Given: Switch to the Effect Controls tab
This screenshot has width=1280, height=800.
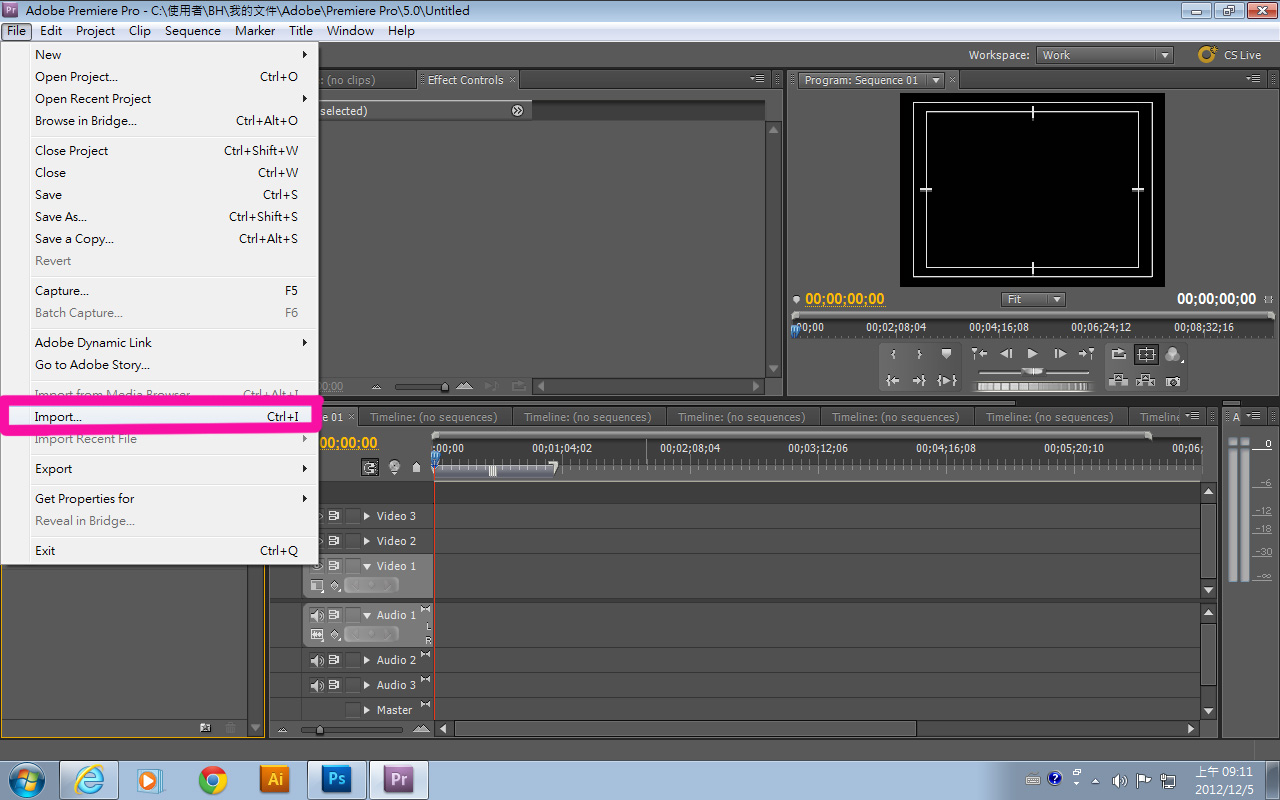Looking at the screenshot, I should [465, 80].
